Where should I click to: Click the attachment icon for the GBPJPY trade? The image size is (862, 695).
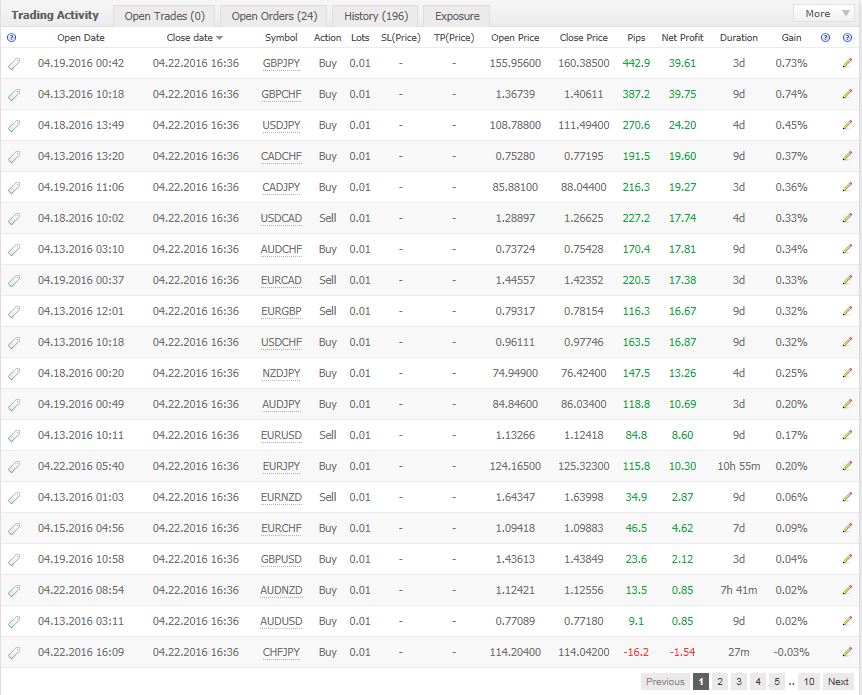(x=14, y=63)
